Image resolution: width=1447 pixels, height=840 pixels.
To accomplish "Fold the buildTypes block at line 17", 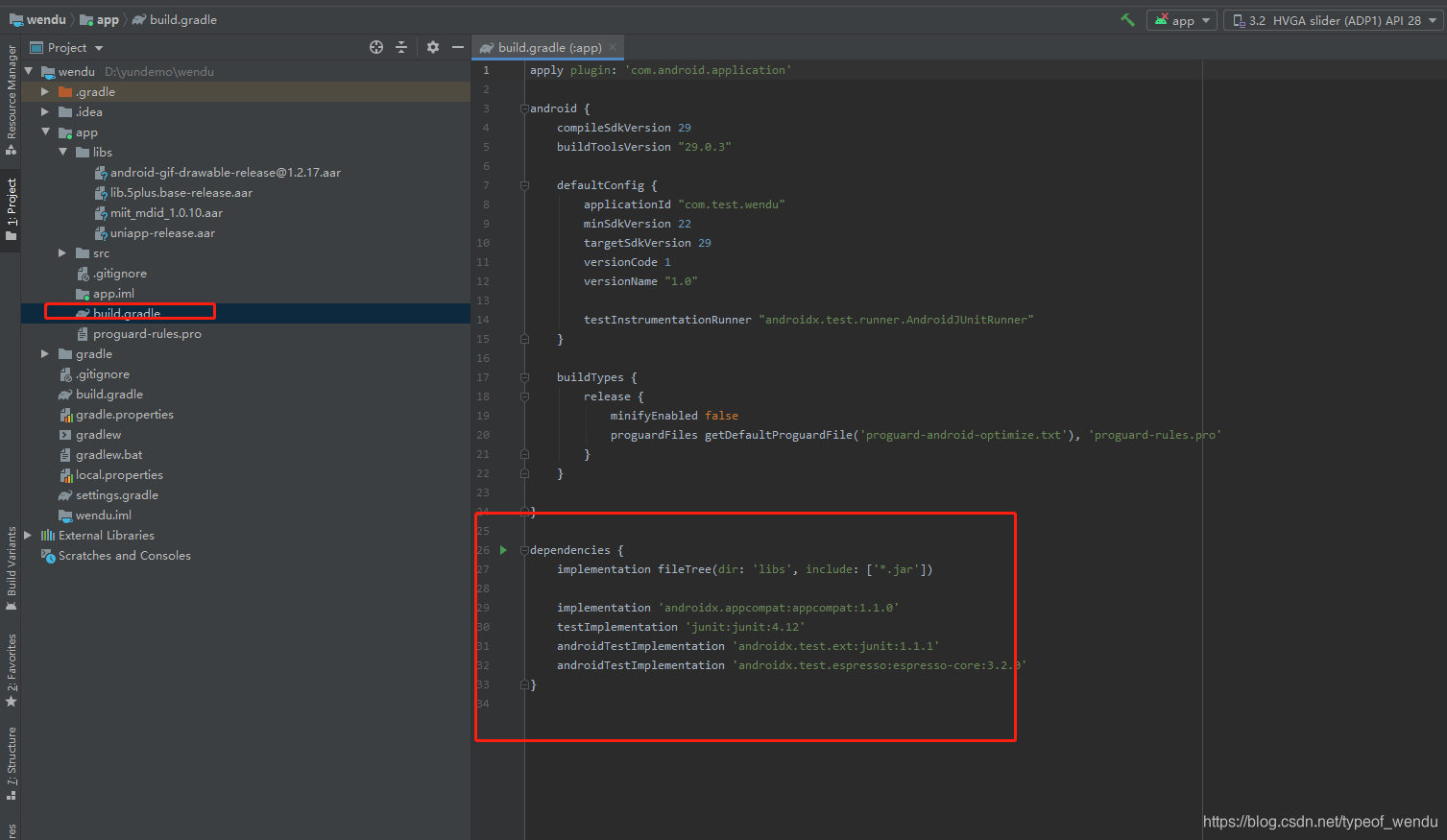I will click(524, 377).
